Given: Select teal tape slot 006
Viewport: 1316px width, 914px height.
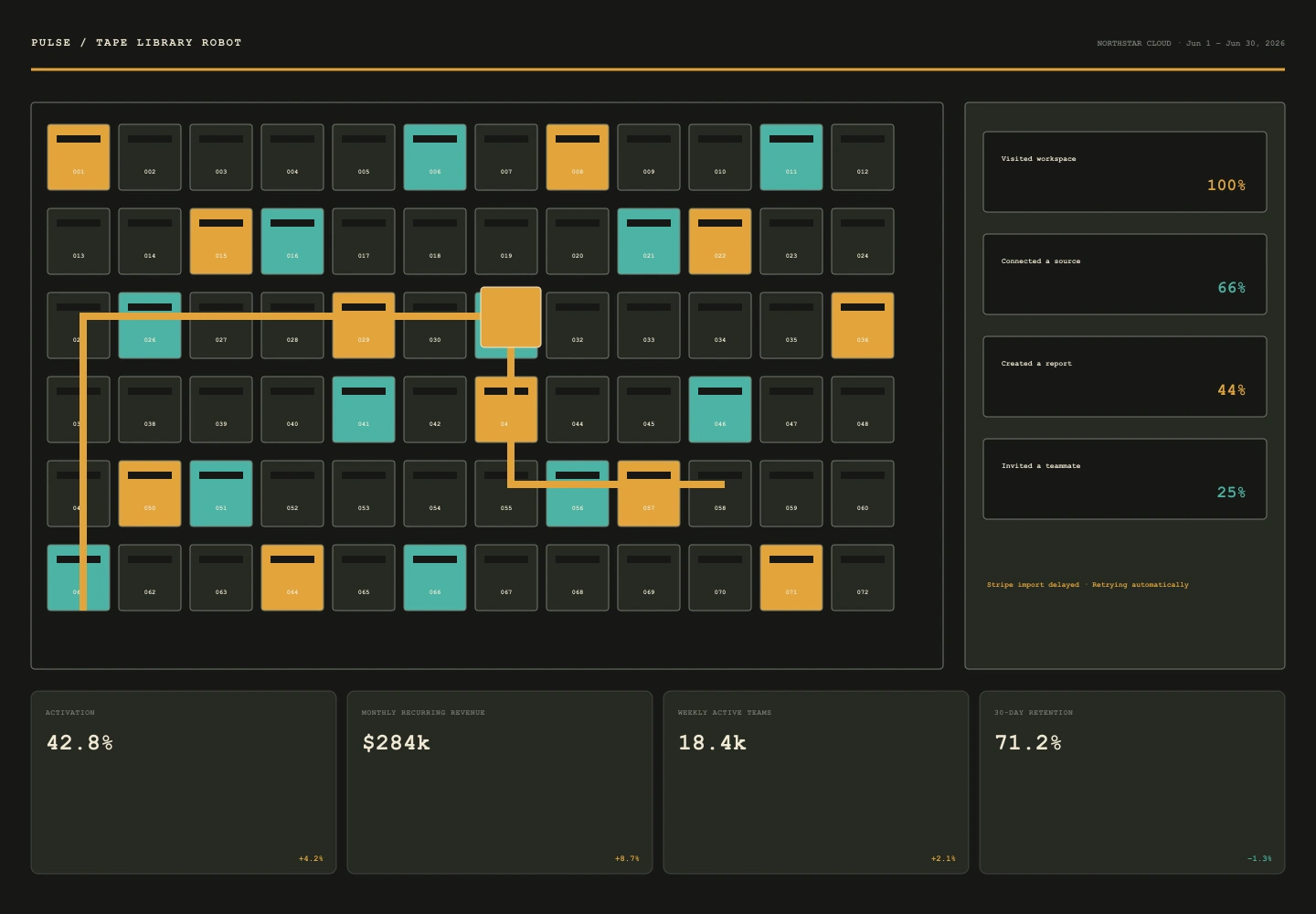Looking at the screenshot, I should click(x=435, y=157).
